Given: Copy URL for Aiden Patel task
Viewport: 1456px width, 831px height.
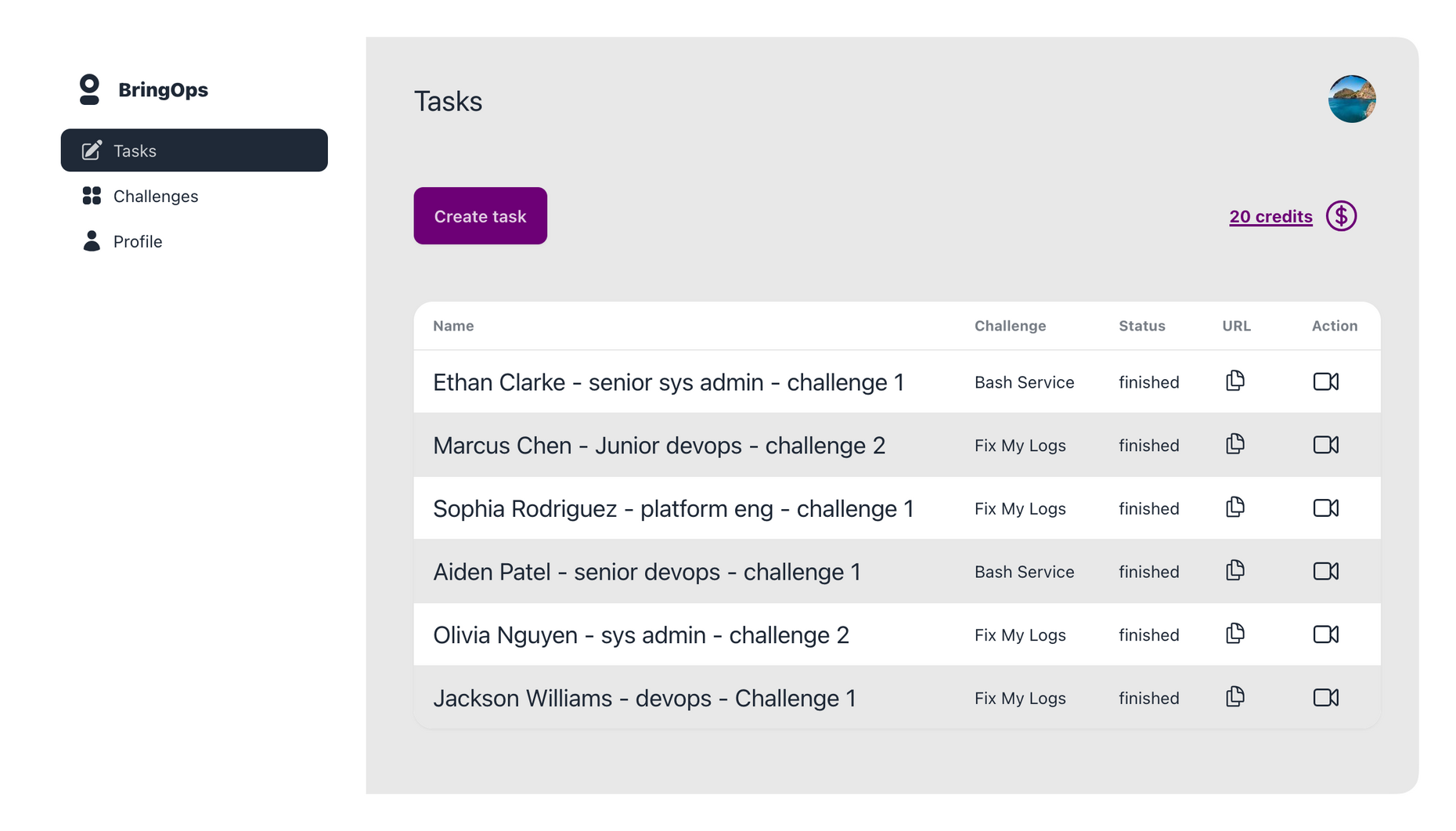Looking at the screenshot, I should (1235, 571).
